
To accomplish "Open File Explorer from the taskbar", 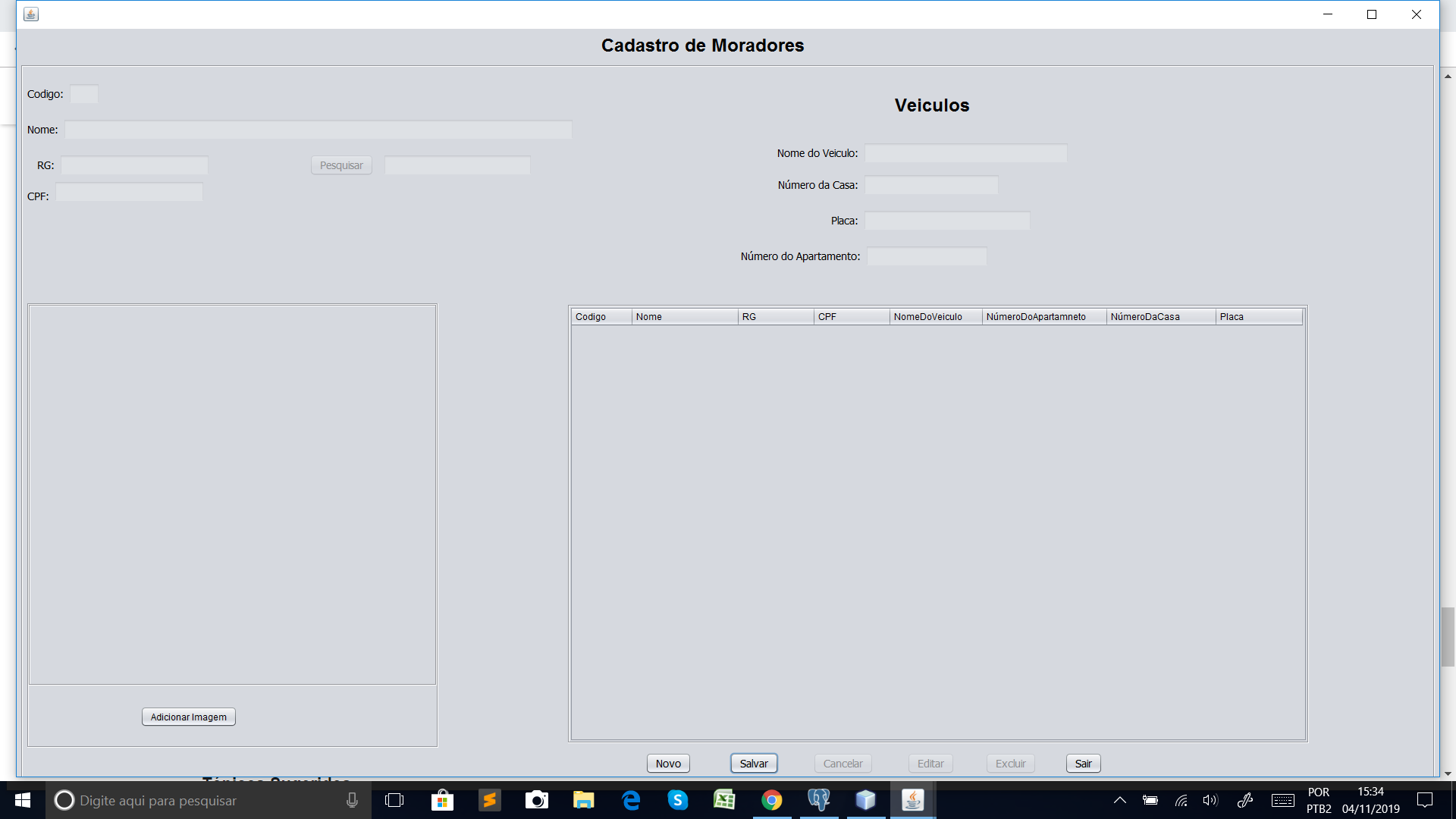I will 583,800.
